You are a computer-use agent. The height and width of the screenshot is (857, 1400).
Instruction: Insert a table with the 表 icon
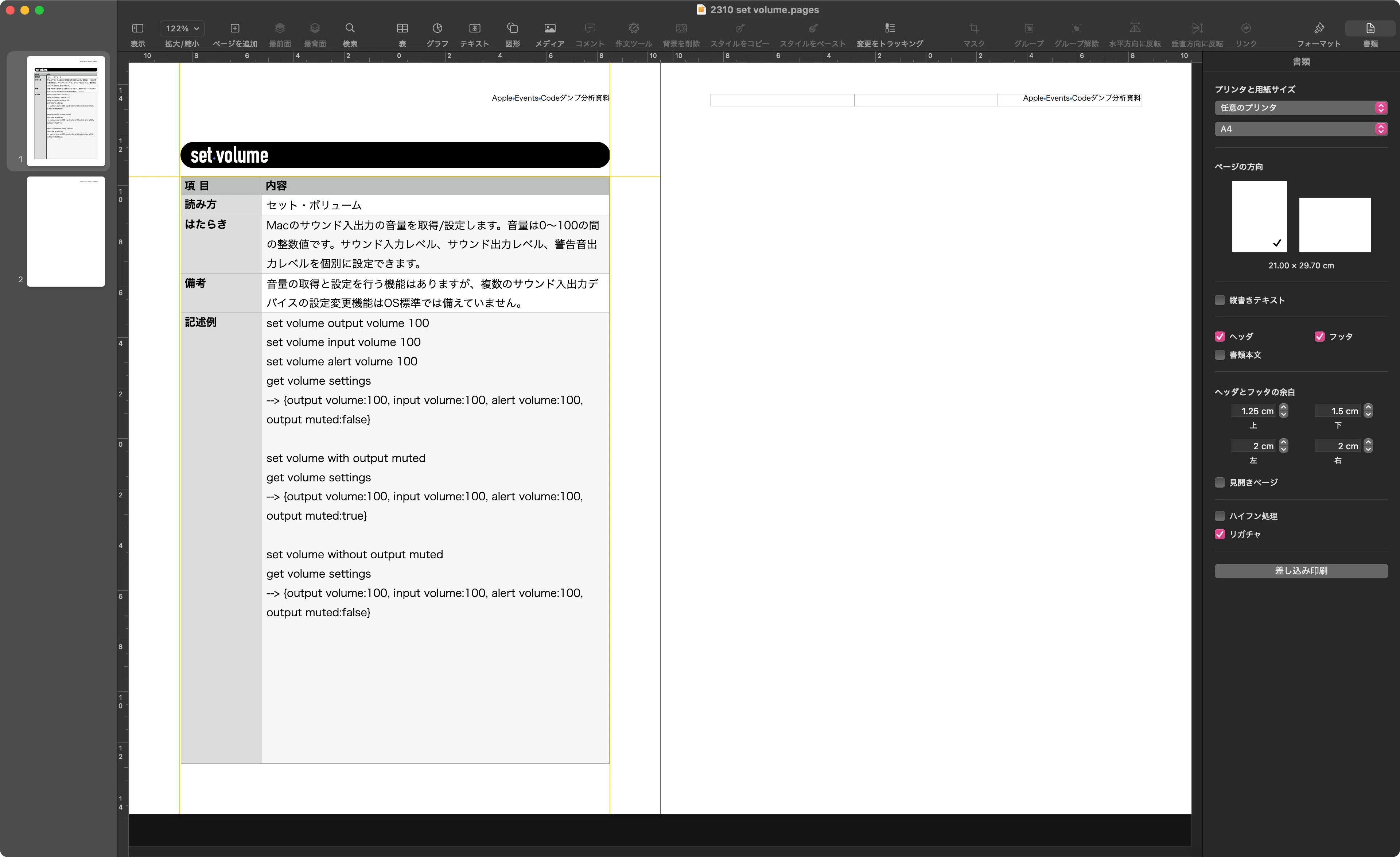click(402, 28)
